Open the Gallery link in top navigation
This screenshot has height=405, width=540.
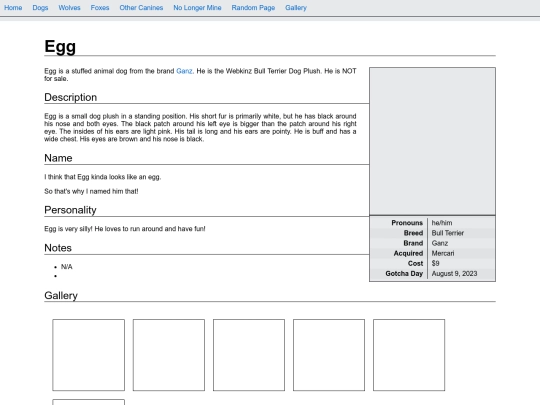coord(296,8)
